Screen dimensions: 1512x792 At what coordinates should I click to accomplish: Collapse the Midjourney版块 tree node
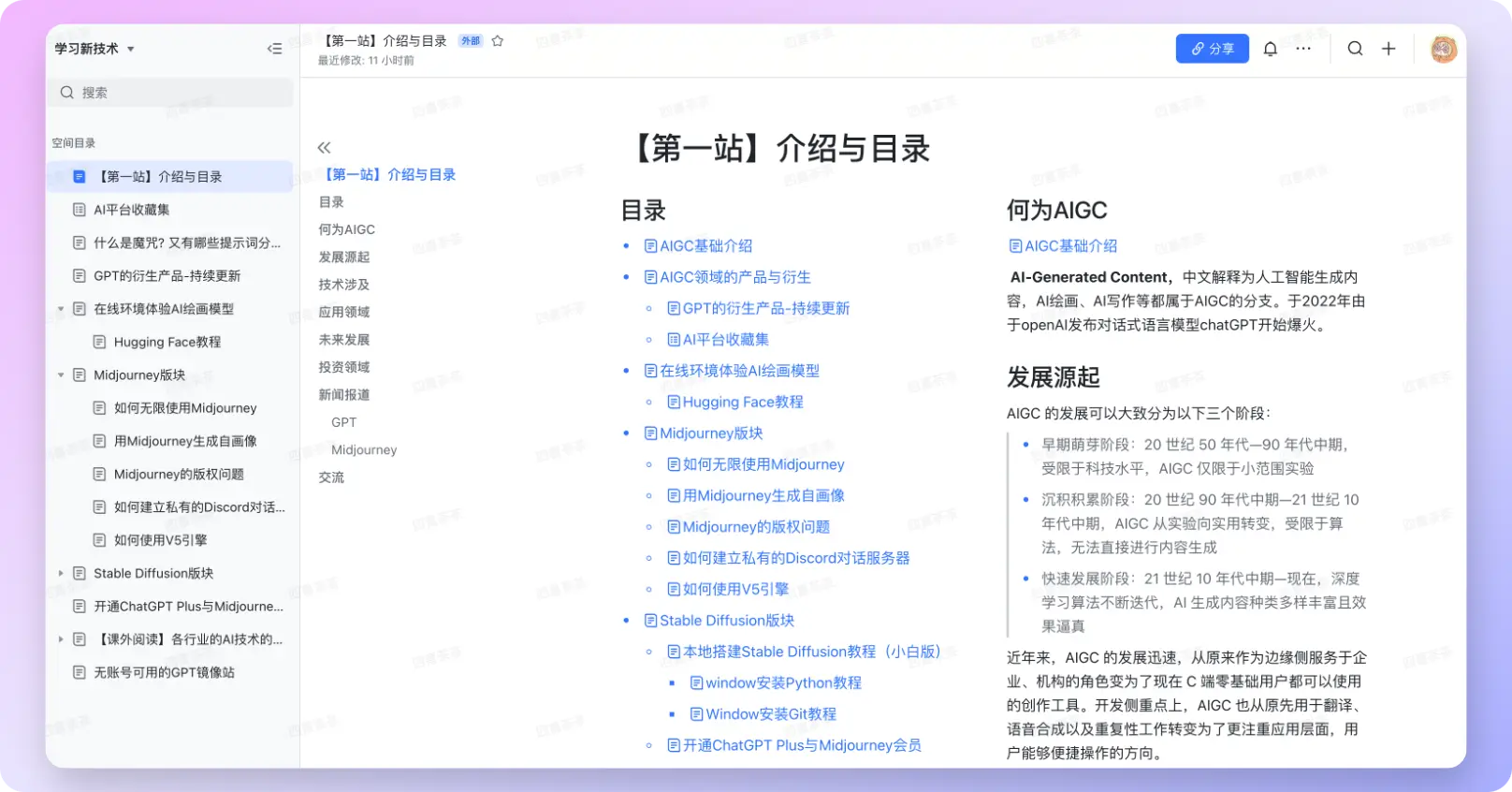click(x=61, y=375)
